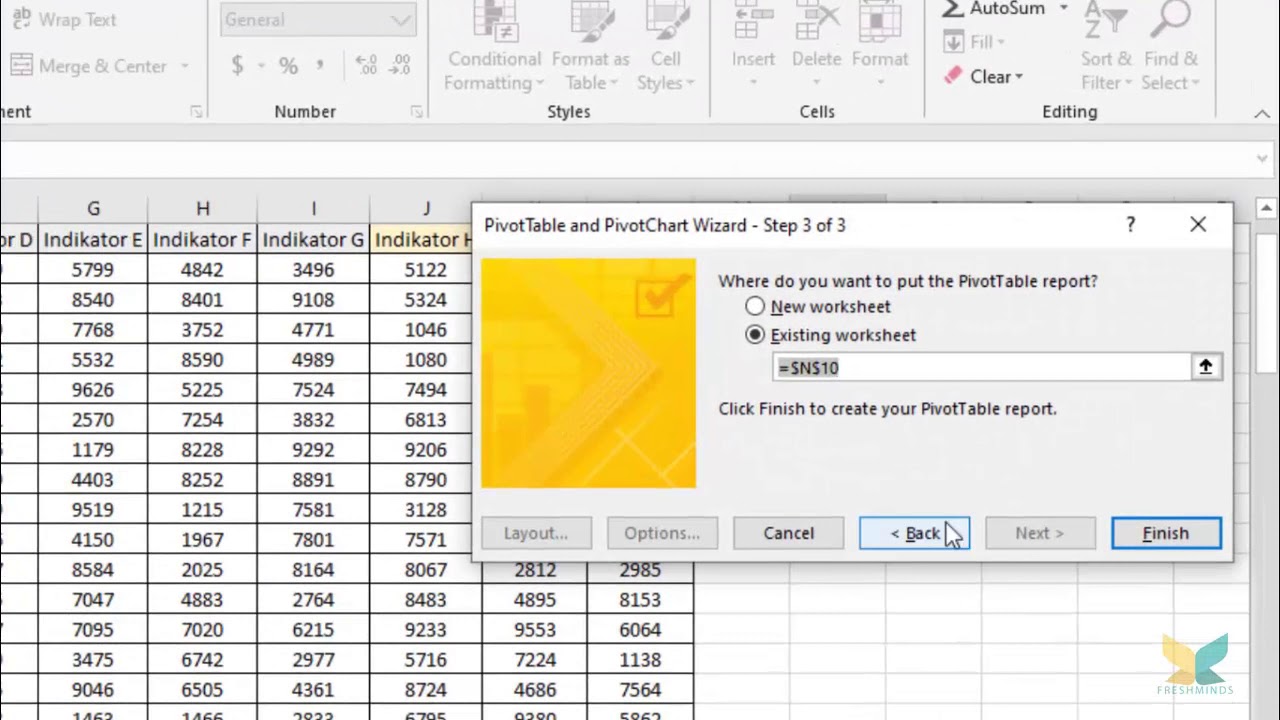Apply Accounting Number Format dollar icon
Viewport: 1280px width, 720px height.
point(237,66)
